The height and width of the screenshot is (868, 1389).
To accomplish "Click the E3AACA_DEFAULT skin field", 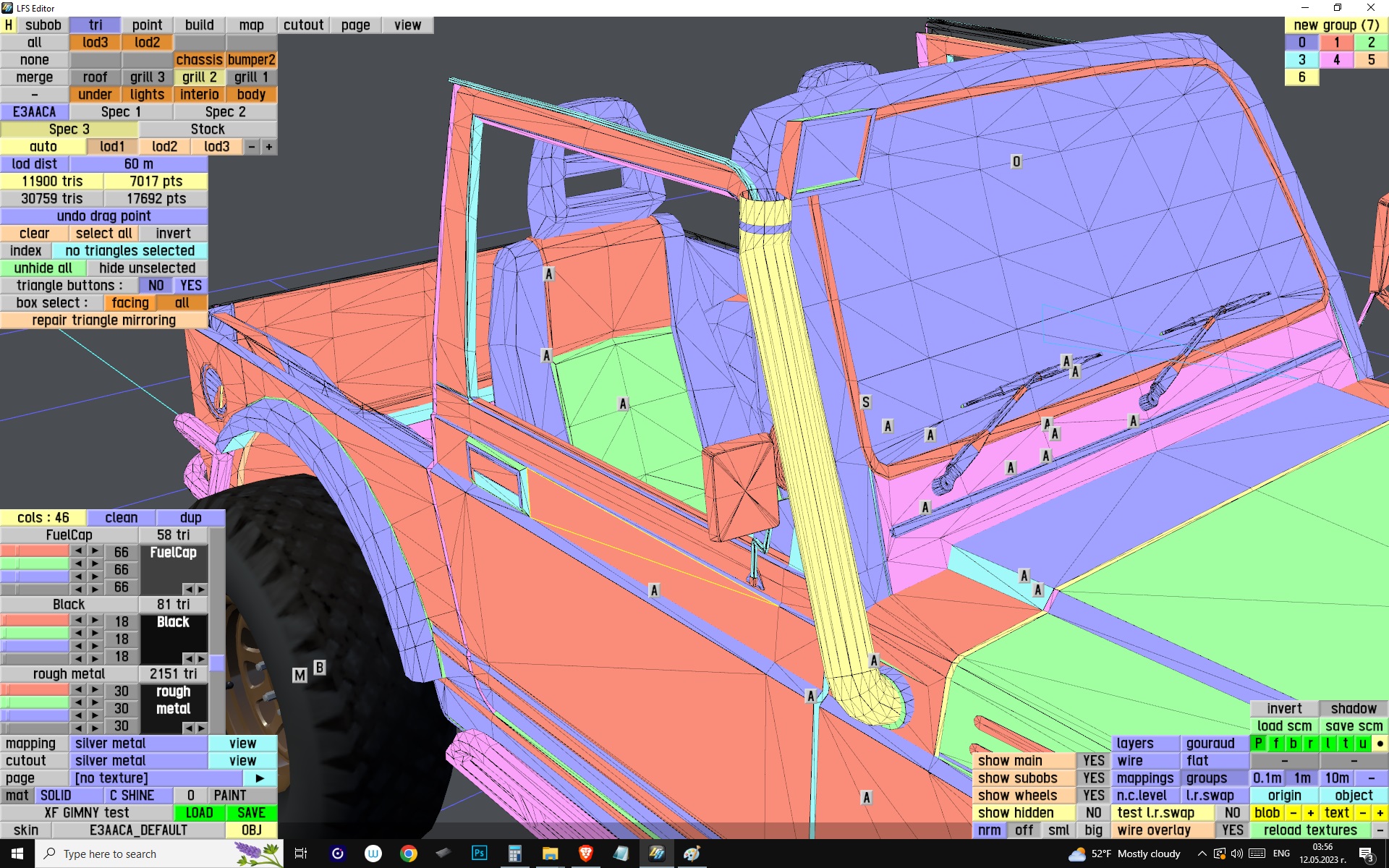I will click(138, 830).
